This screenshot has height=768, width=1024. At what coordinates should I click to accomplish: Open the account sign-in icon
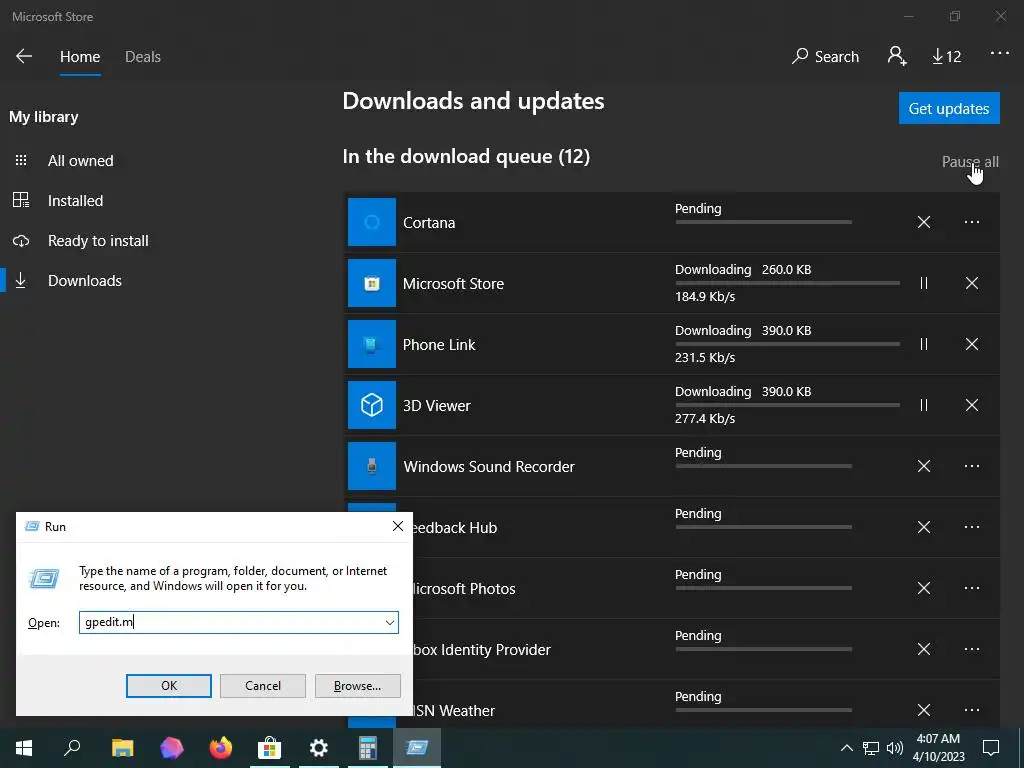897,56
